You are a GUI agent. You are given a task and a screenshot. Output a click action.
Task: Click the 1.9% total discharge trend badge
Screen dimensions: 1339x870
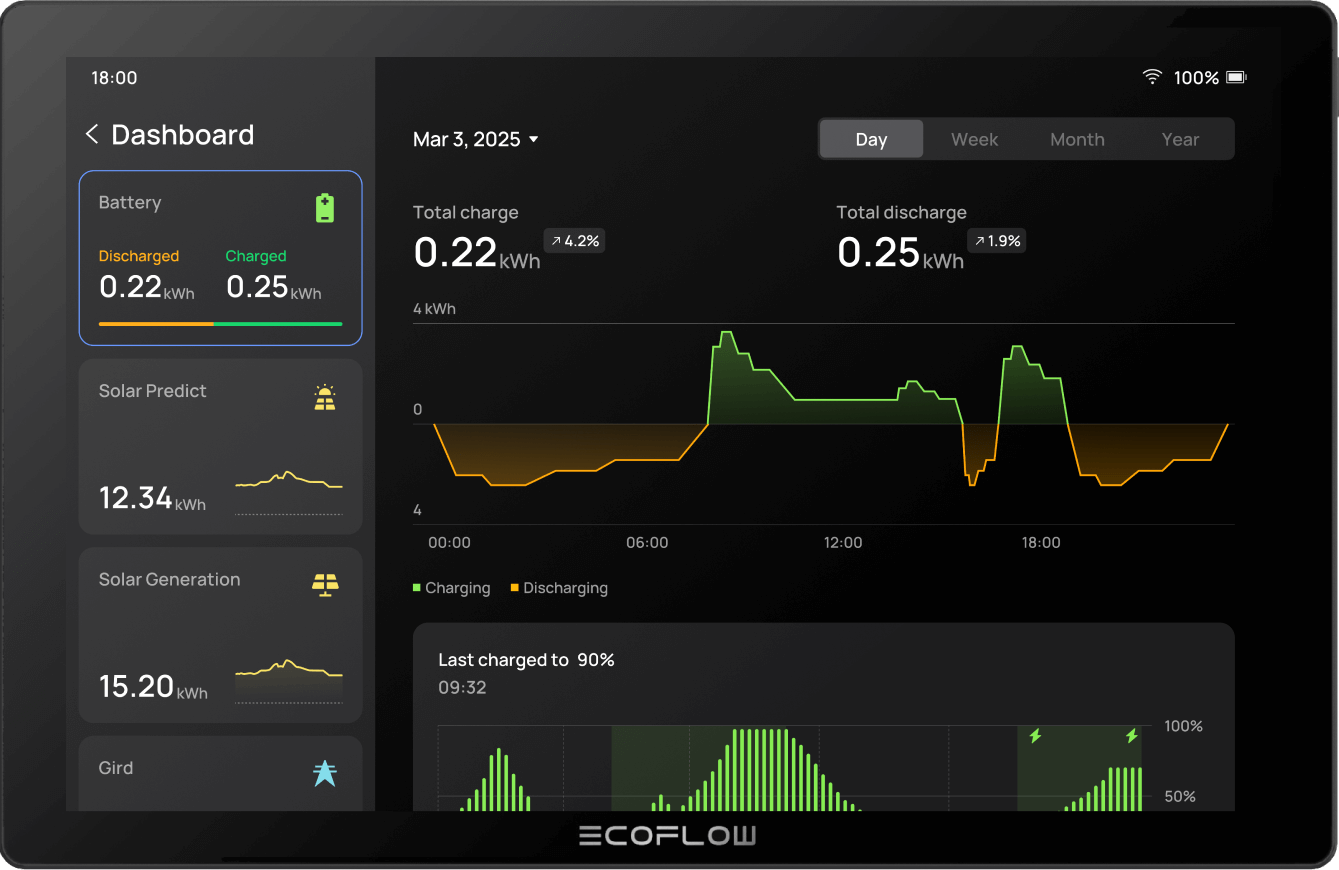(x=997, y=241)
